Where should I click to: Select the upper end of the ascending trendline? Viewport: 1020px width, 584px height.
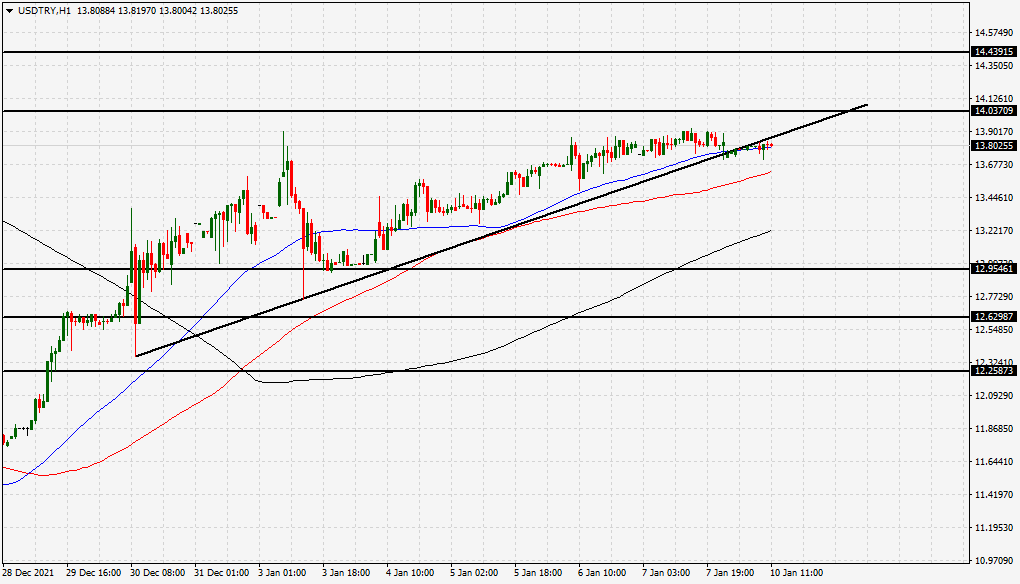point(867,104)
